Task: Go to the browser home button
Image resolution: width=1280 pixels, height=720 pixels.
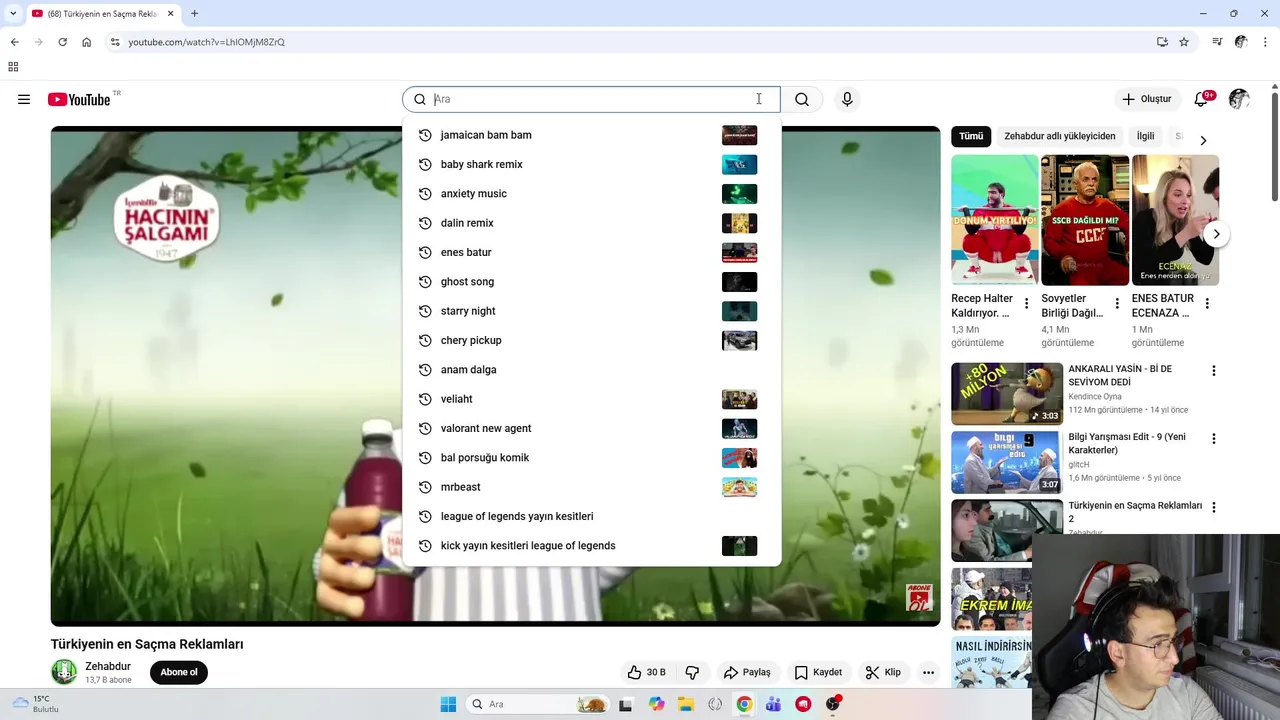Action: pos(87,42)
